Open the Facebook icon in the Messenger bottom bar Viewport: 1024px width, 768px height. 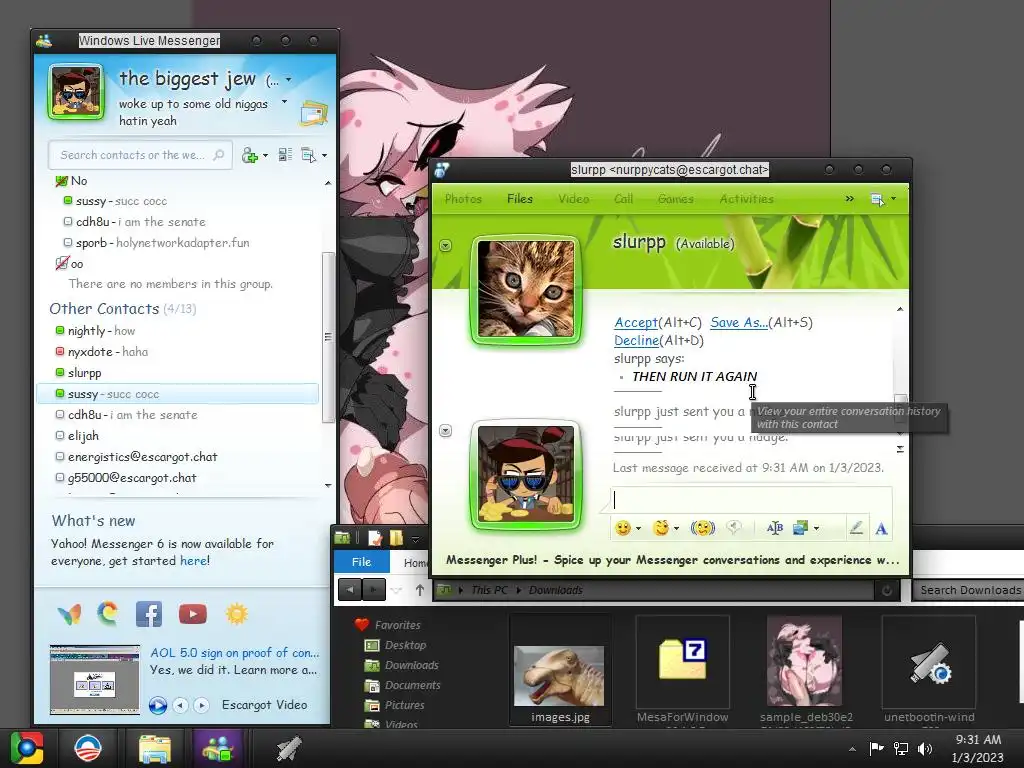tap(149, 614)
